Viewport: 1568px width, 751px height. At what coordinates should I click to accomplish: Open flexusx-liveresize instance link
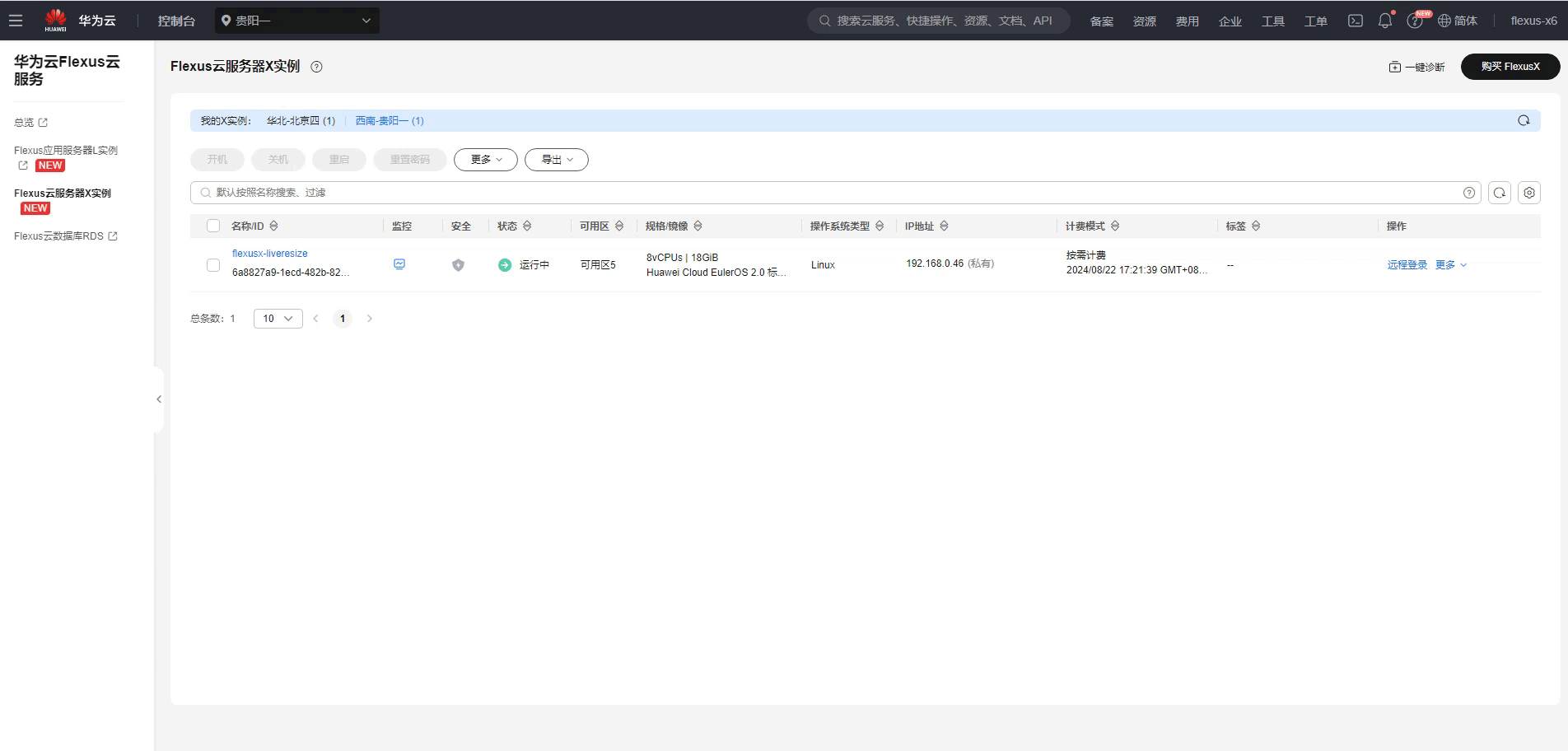[x=270, y=254]
